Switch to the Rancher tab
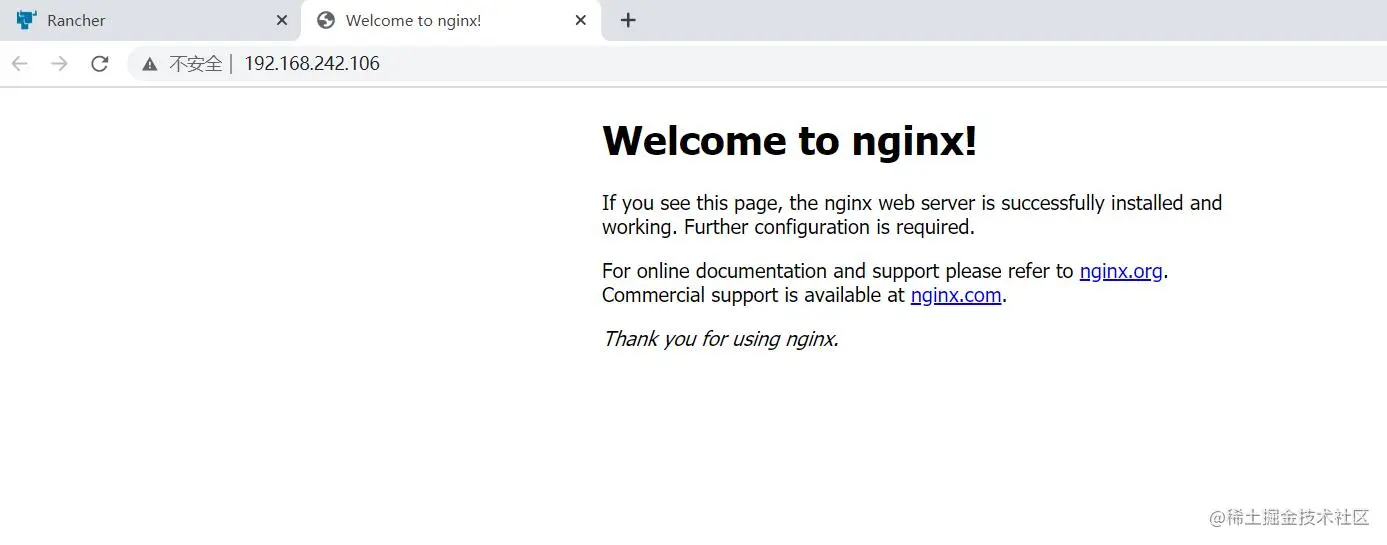This screenshot has width=1387, height=545. point(150,20)
